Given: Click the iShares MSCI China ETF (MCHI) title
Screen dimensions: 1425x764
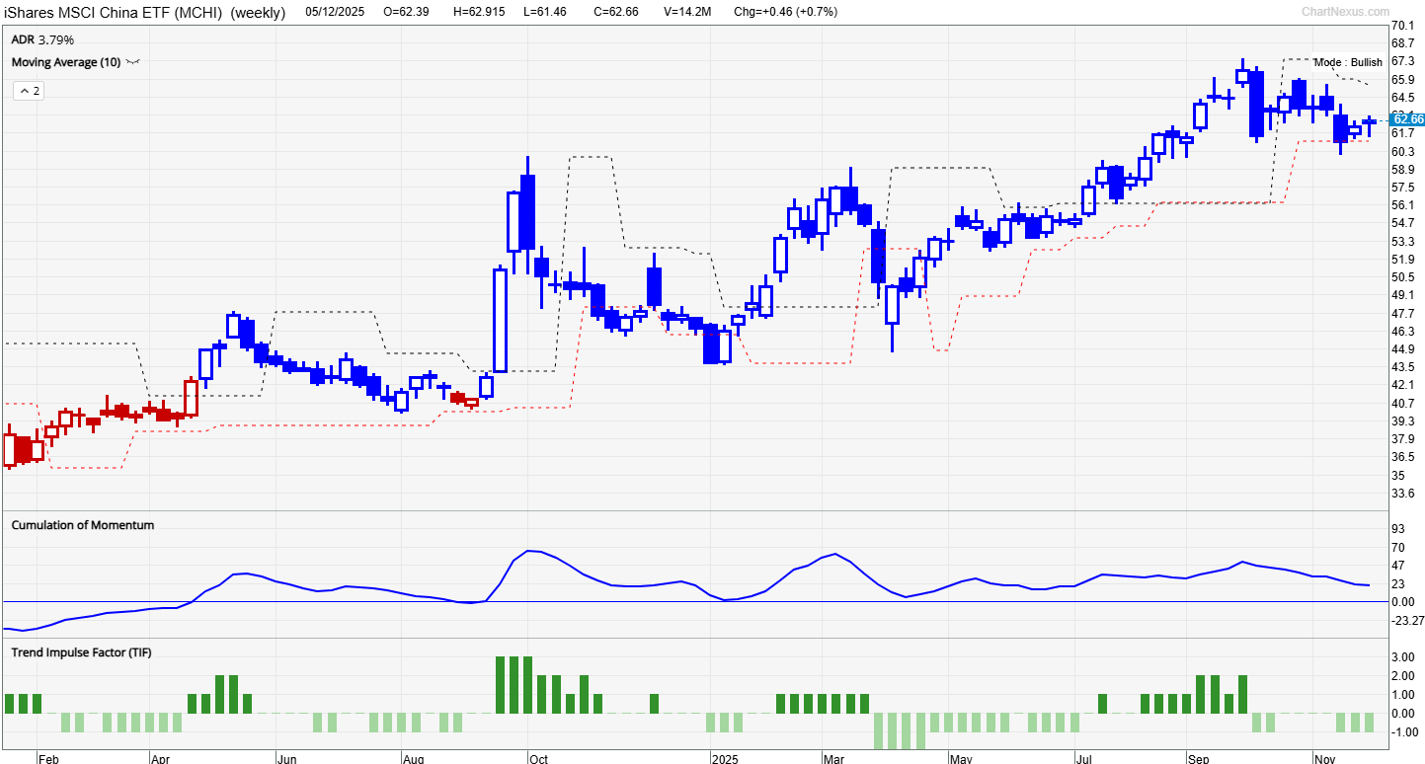Looking at the screenshot, I should tap(115, 13).
